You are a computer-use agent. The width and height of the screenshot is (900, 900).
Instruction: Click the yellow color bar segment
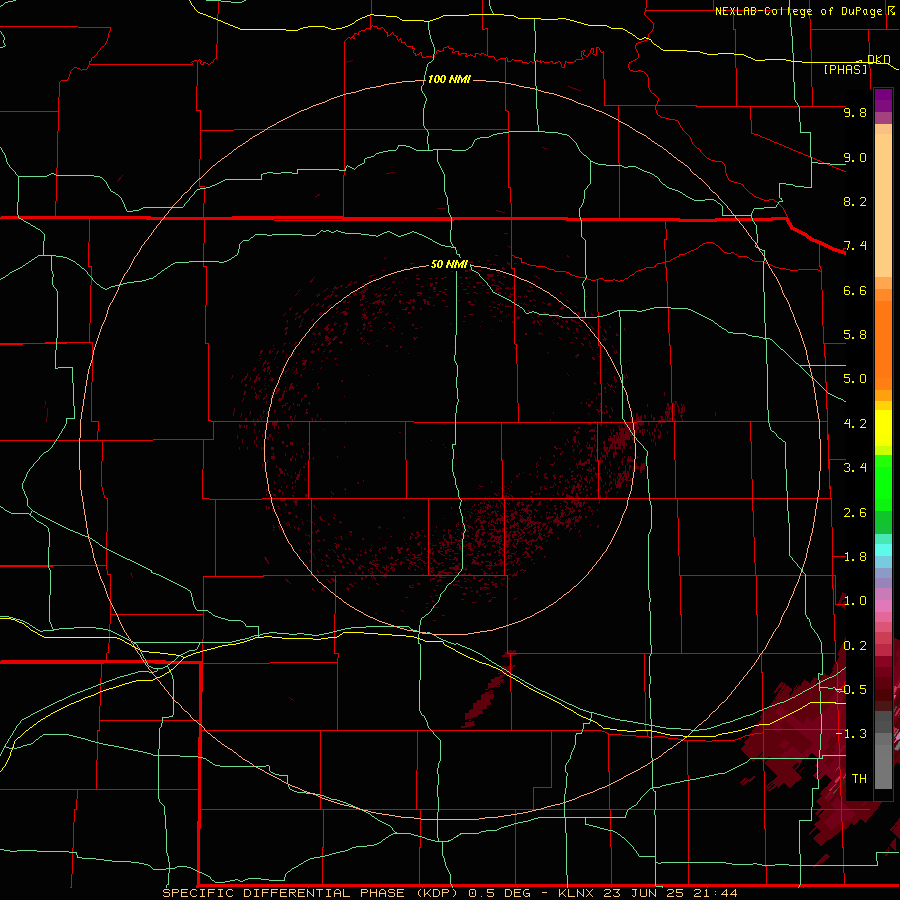point(883,428)
